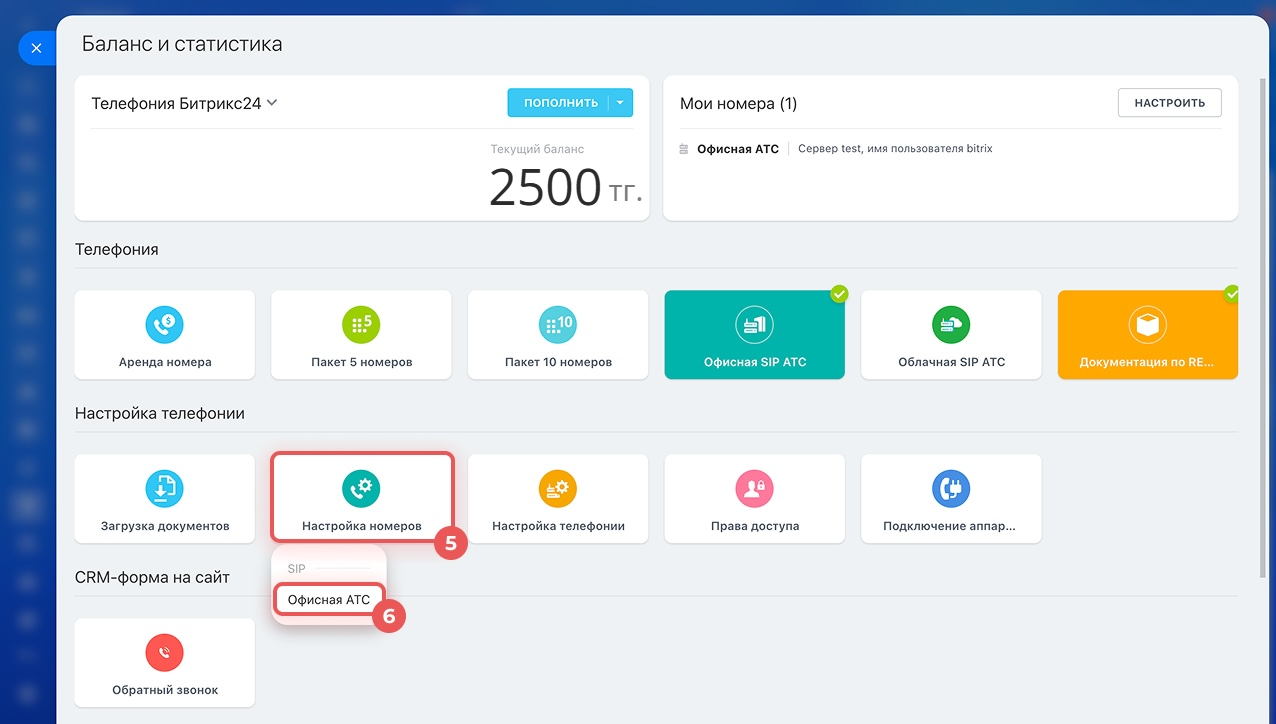This screenshot has width=1276, height=724.
Task: Choose Офисная АТС in popup menu
Action: [328, 600]
